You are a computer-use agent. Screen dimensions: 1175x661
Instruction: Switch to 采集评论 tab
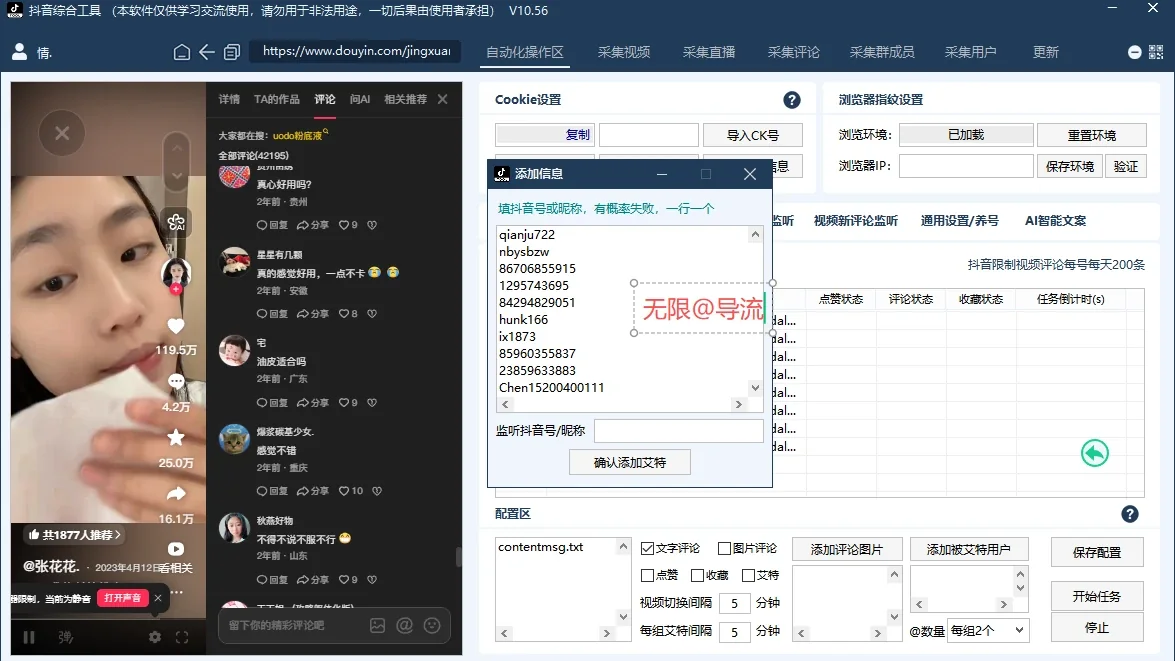point(794,52)
